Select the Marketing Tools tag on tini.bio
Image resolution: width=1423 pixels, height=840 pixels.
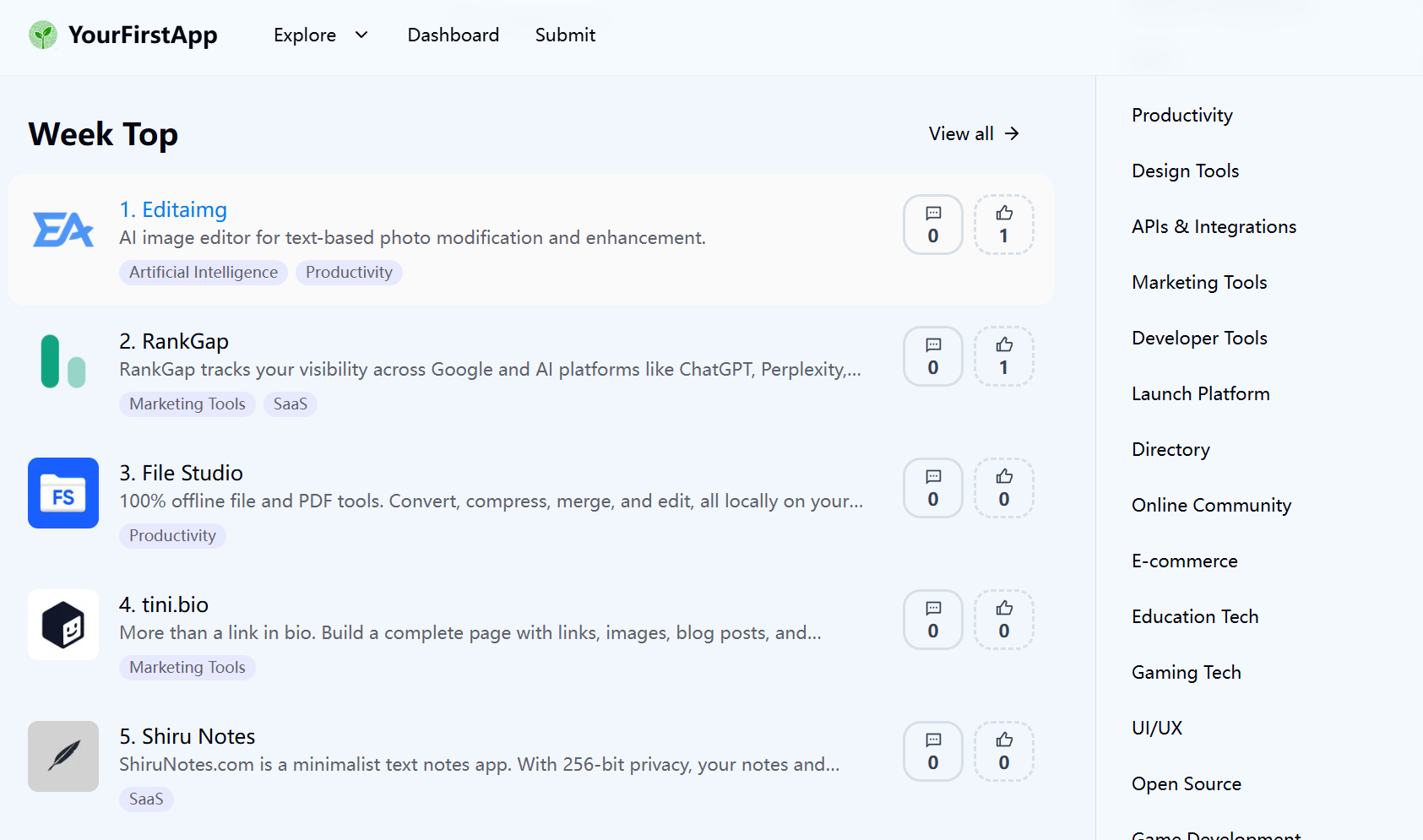pos(187,668)
